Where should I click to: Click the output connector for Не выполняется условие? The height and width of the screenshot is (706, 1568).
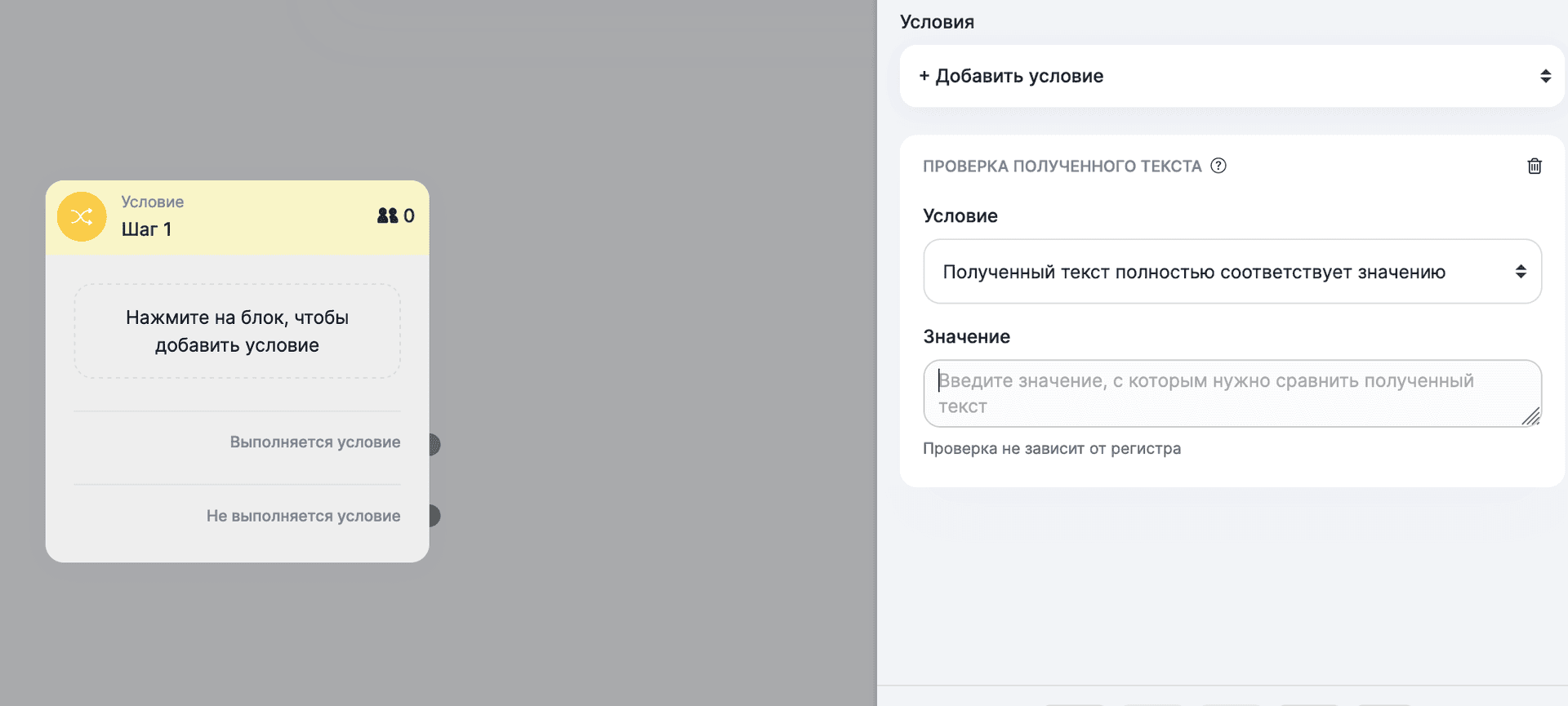click(434, 516)
